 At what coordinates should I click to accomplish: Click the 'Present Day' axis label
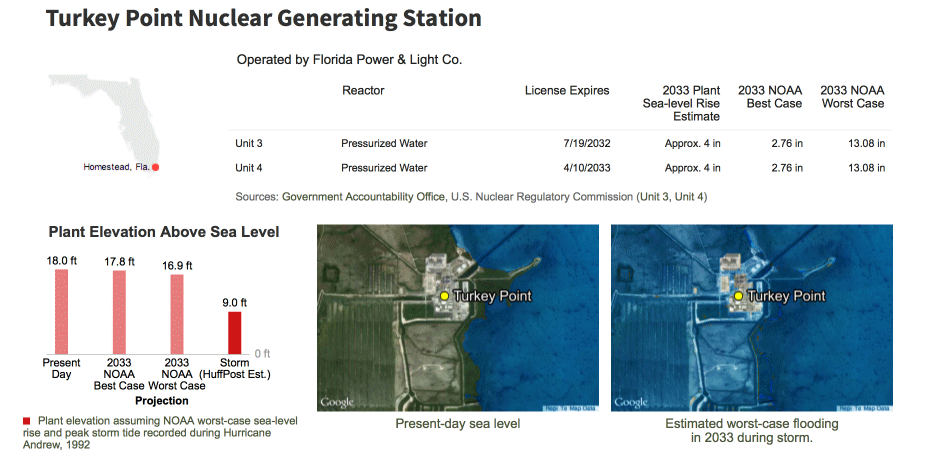[61, 368]
